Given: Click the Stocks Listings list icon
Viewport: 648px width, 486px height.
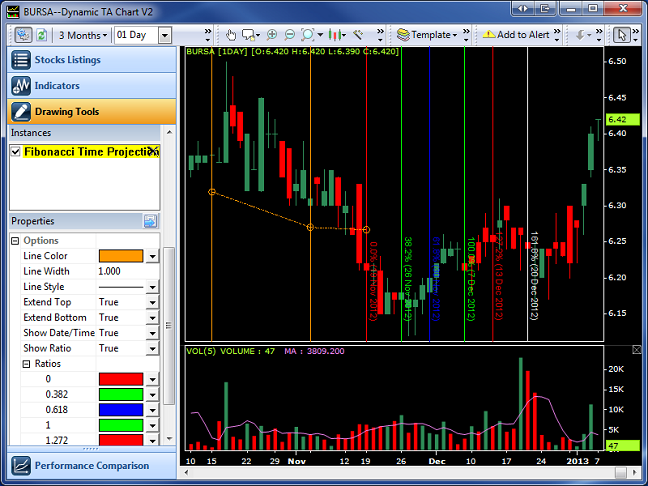Looking at the screenshot, I should (21, 60).
